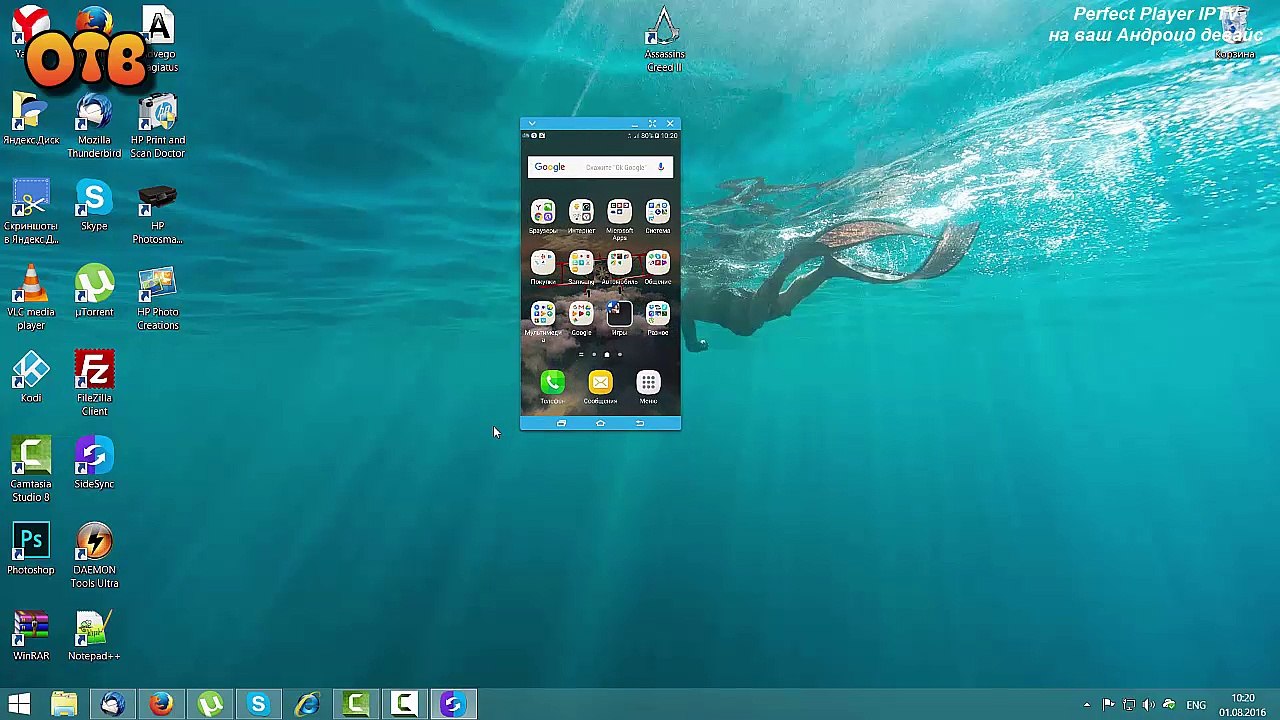Select the Camtasia Studio 8 desktop icon
The image size is (1280, 720).
31,469
